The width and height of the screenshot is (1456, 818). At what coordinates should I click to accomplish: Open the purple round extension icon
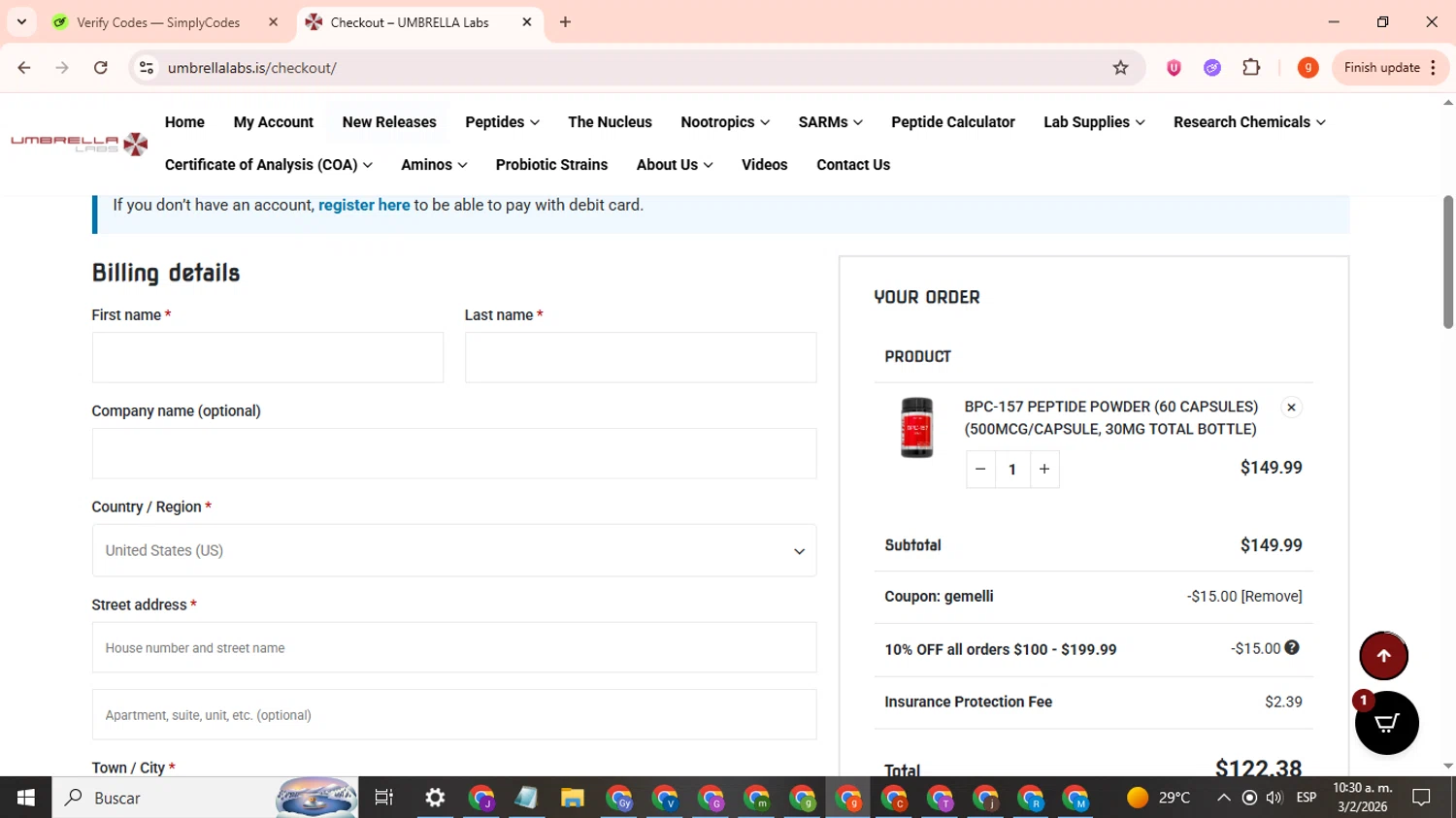point(1212,68)
